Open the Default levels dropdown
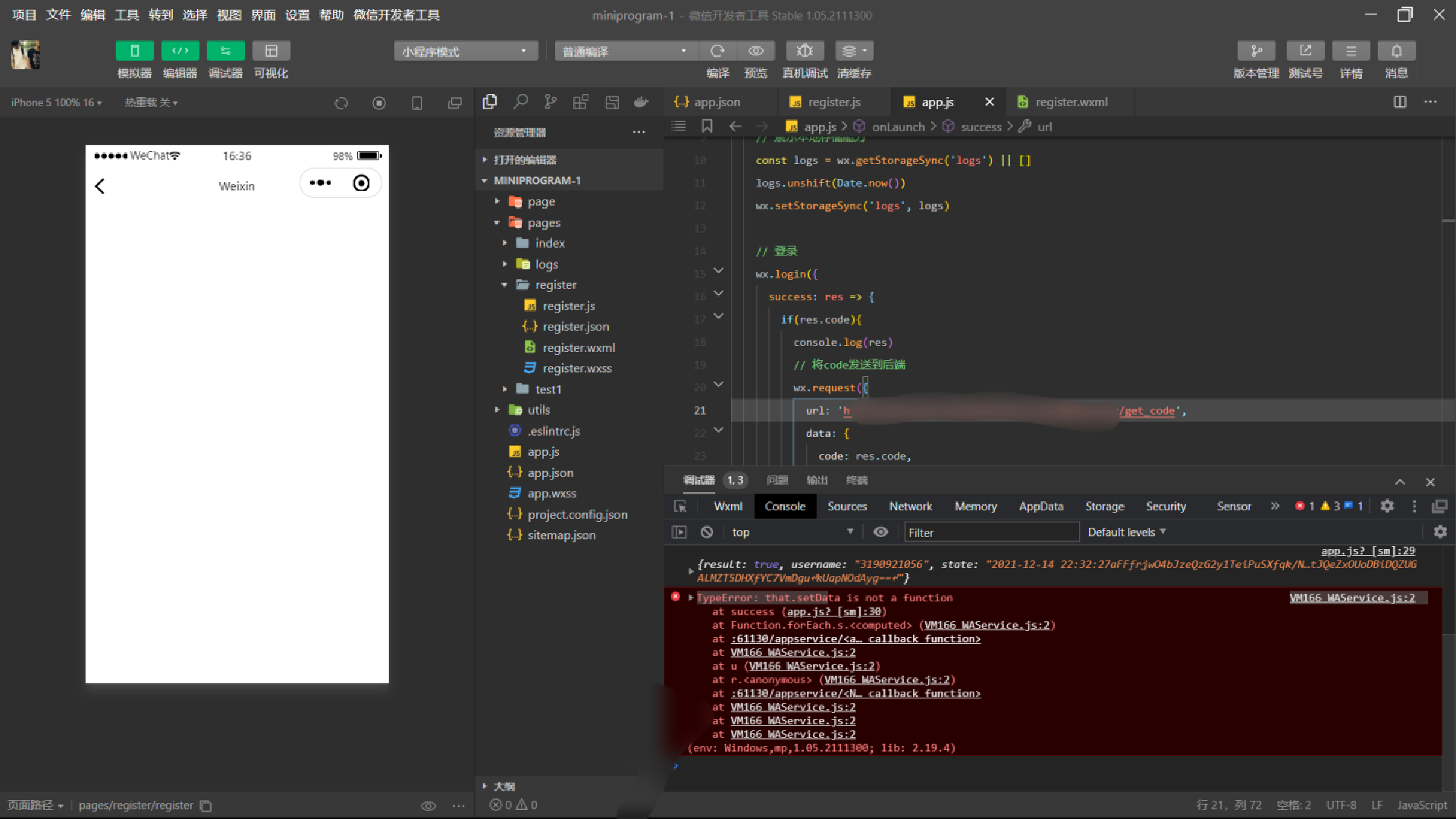This screenshot has width=1456, height=819. point(1127,532)
